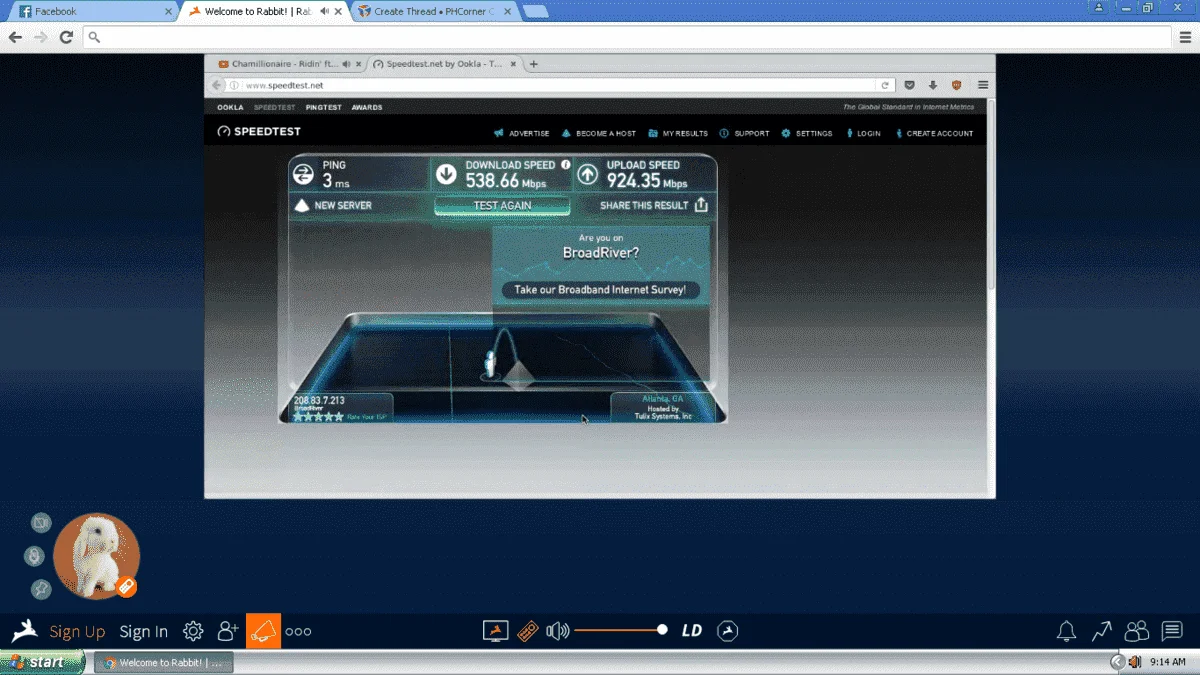Go forward in Chrome

pos(41,37)
